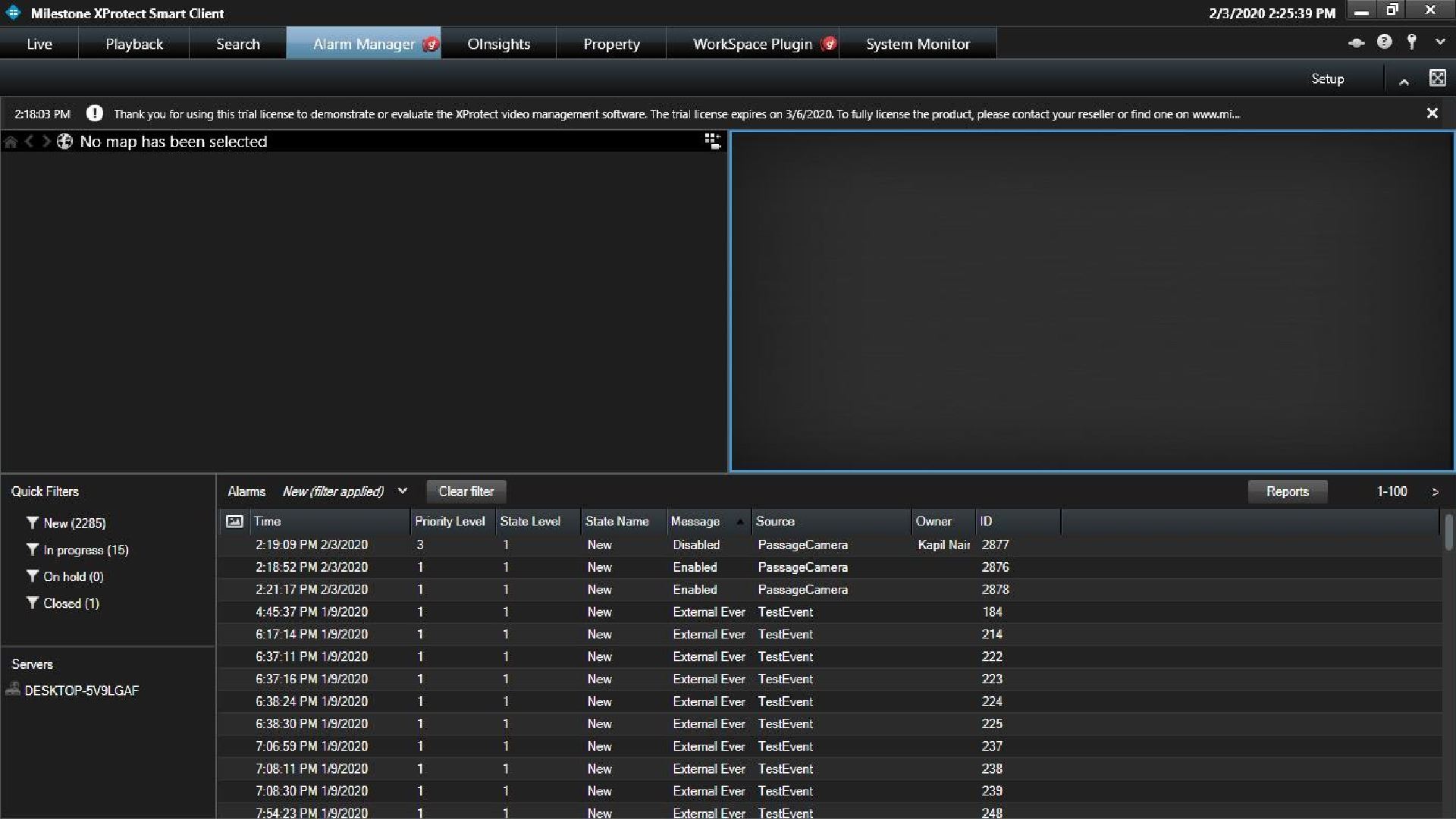Viewport: 1456px width, 819px height.
Task: Switch to the Live tab
Action: [39, 44]
